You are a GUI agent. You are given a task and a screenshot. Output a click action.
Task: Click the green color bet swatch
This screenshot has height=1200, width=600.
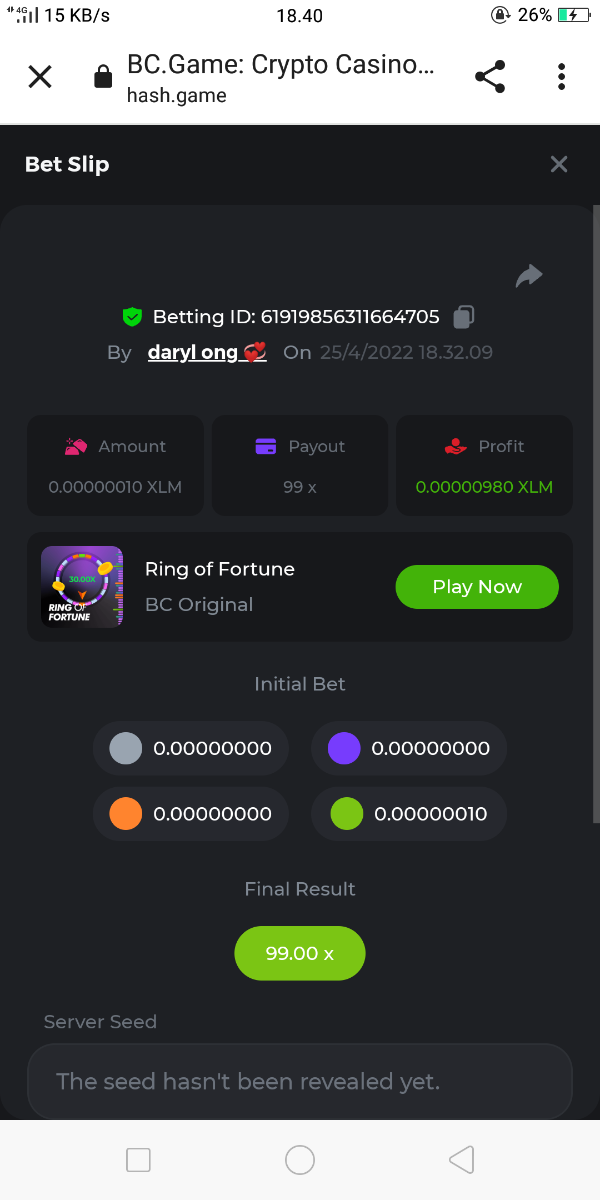click(346, 814)
